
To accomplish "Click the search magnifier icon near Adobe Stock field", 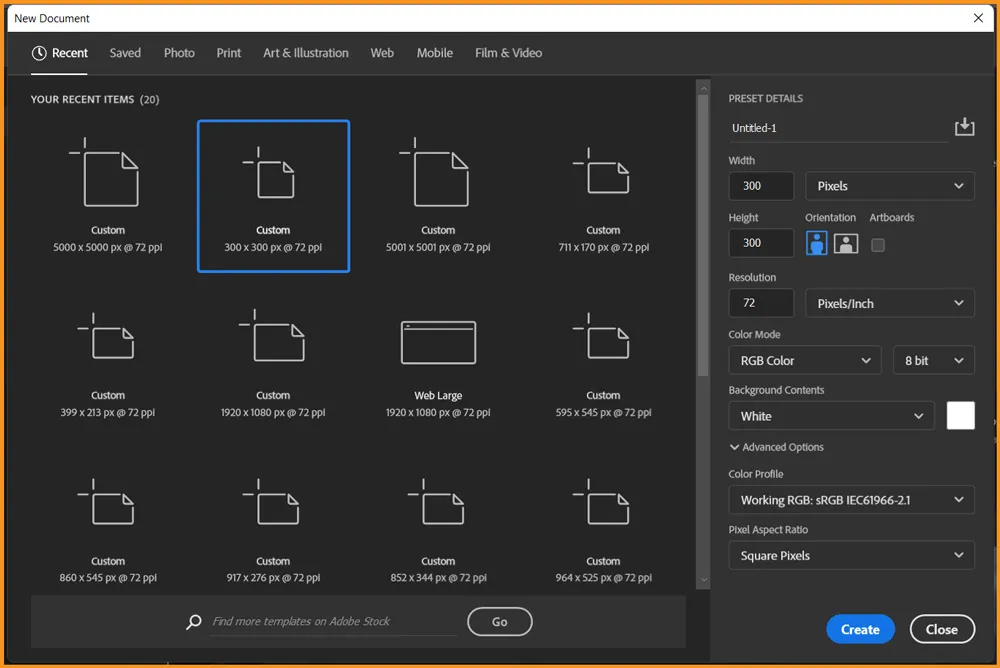I will tap(193, 621).
